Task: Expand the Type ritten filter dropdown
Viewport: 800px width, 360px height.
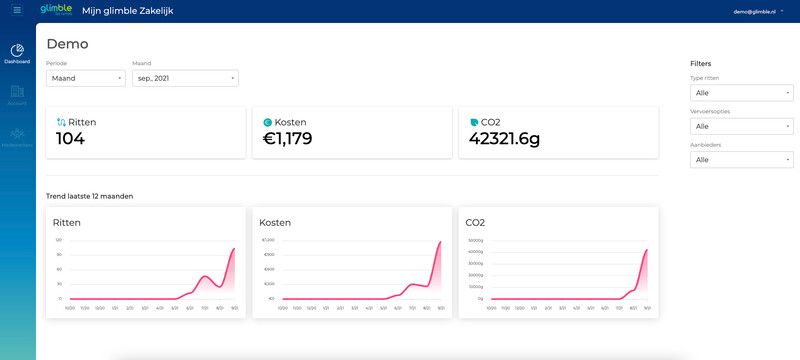Action: point(741,93)
